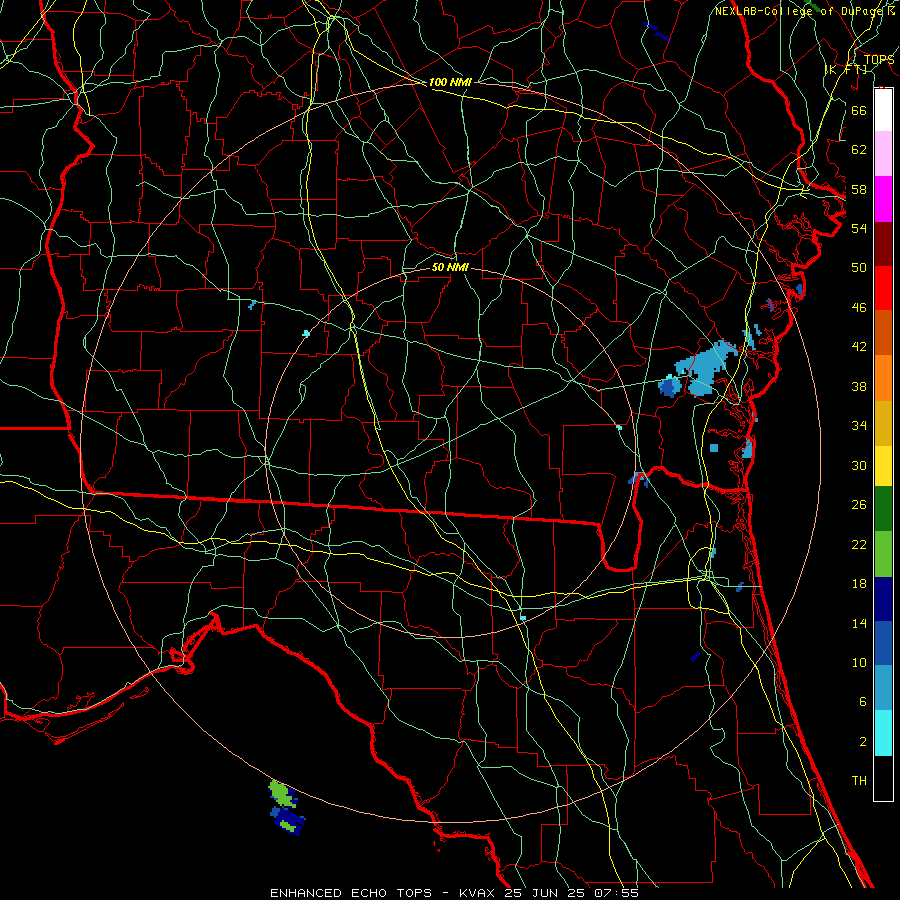Click the legend value '26'
The image size is (900, 900).
(x=859, y=505)
